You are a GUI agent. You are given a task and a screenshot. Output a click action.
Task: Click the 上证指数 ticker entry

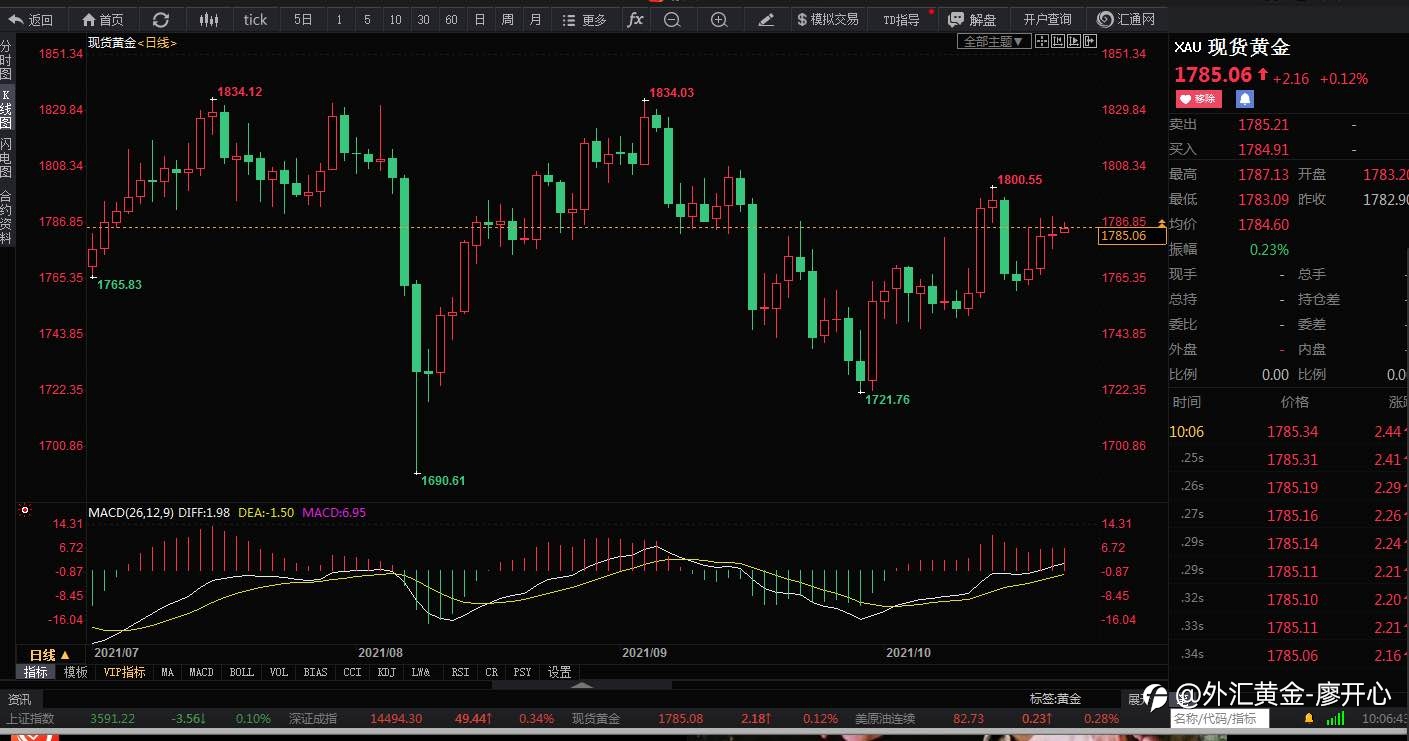pos(31,718)
